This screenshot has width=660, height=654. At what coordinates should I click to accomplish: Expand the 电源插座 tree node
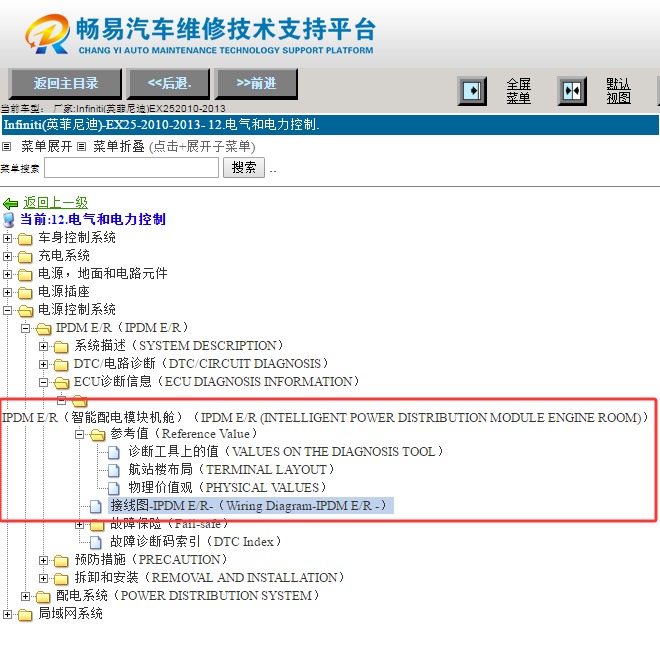point(7,292)
